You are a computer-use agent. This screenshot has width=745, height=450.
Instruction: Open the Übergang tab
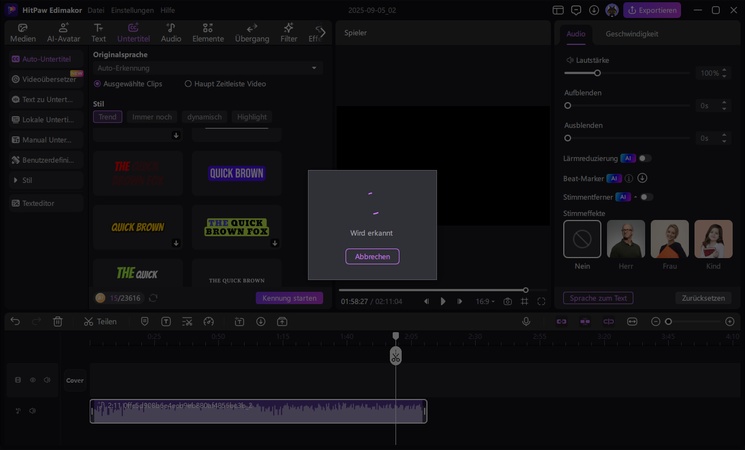coord(252,33)
